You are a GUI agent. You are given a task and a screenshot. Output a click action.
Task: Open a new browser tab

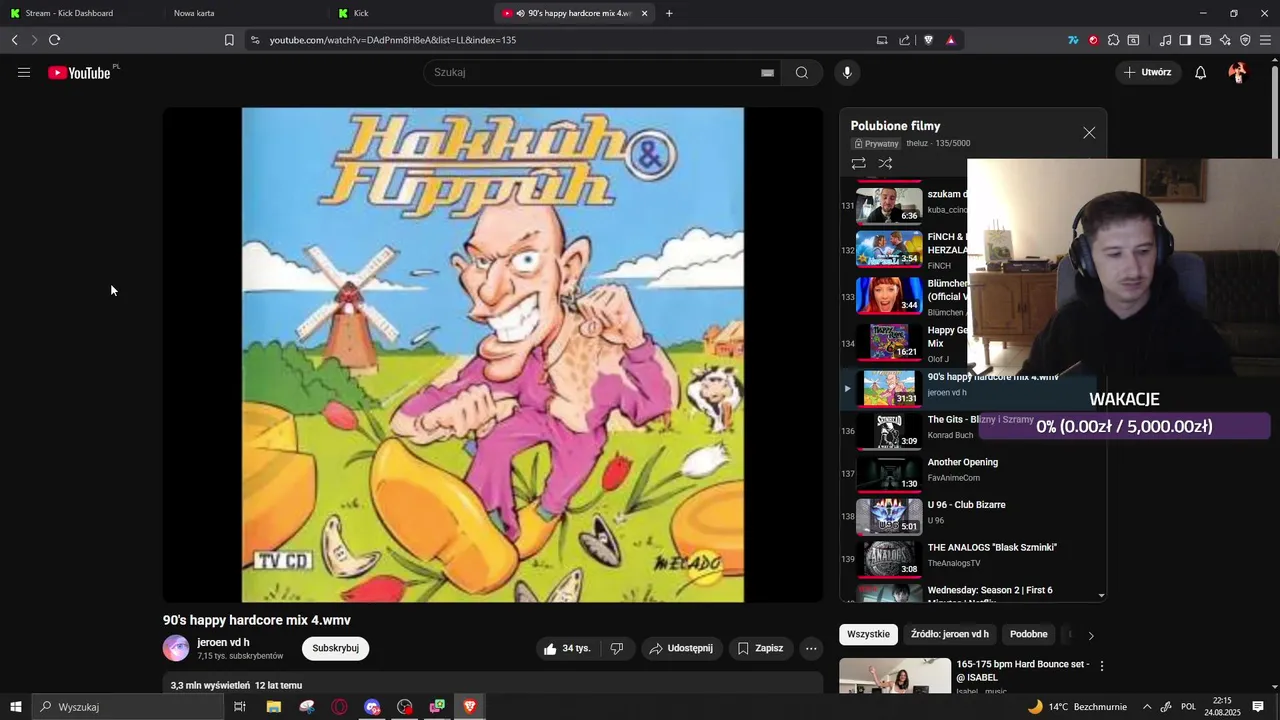point(669,13)
